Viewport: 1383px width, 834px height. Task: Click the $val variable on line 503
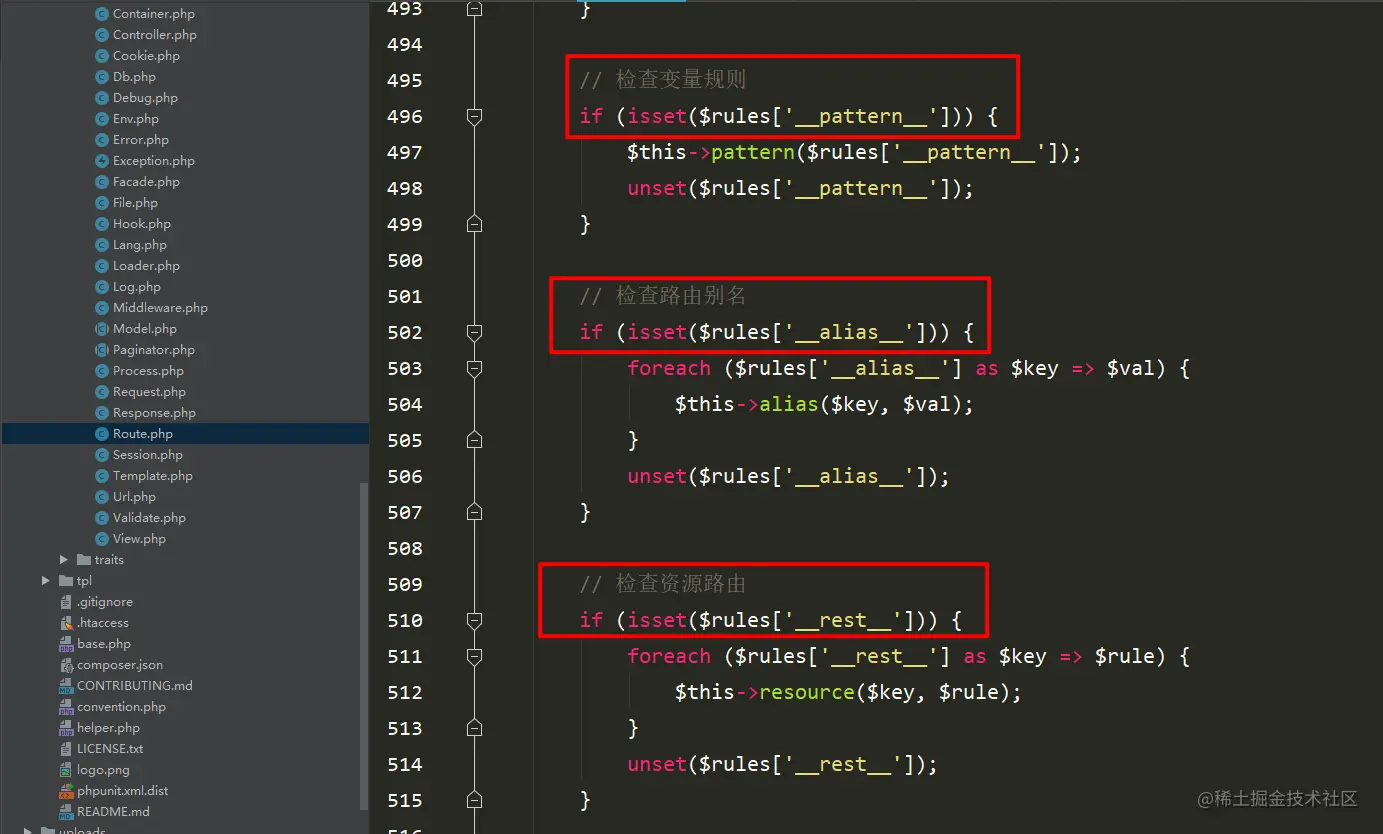click(x=1131, y=368)
